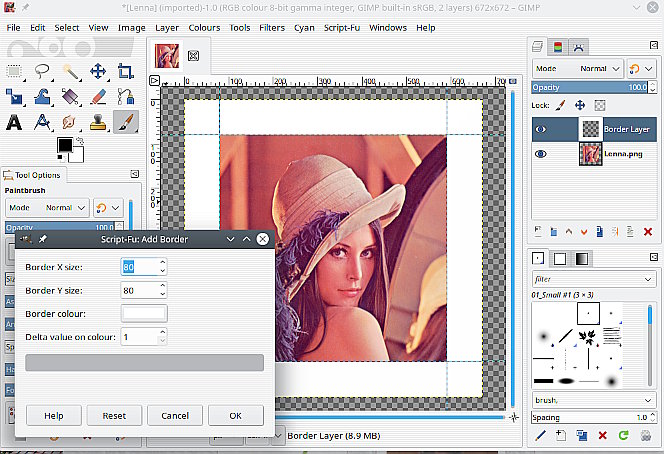Select the Rectangle Select tool
Screen dimensions: 664x454
[15, 71]
